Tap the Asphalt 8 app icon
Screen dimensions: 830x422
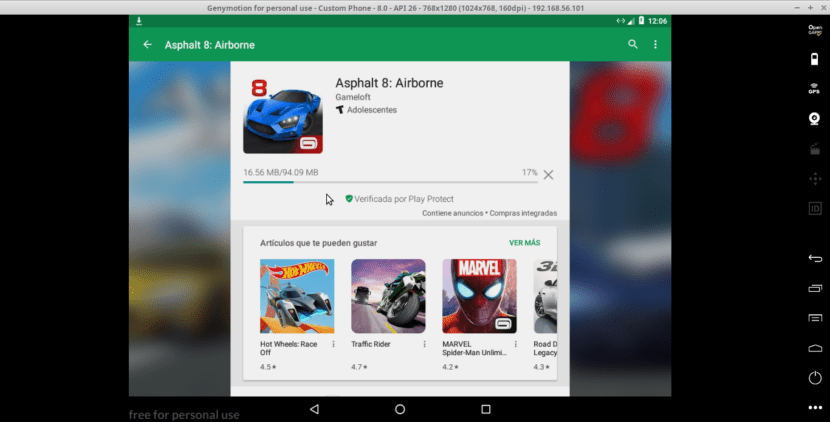[283, 114]
